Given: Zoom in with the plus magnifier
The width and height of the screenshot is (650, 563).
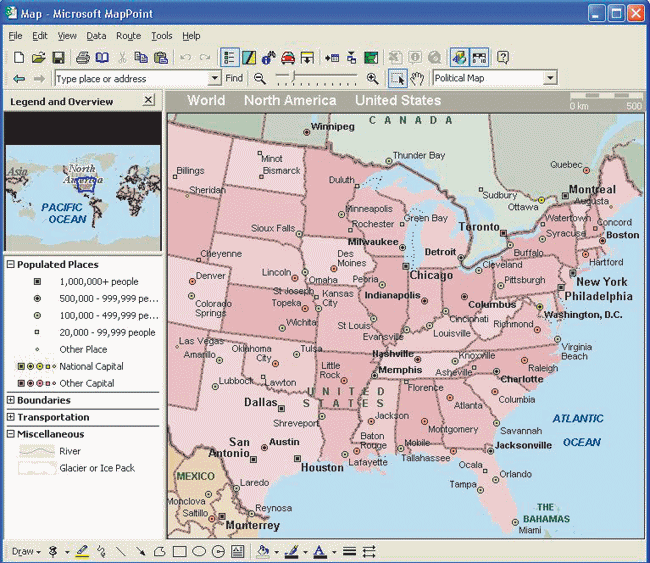Looking at the screenshot, I should pos(372,78).
